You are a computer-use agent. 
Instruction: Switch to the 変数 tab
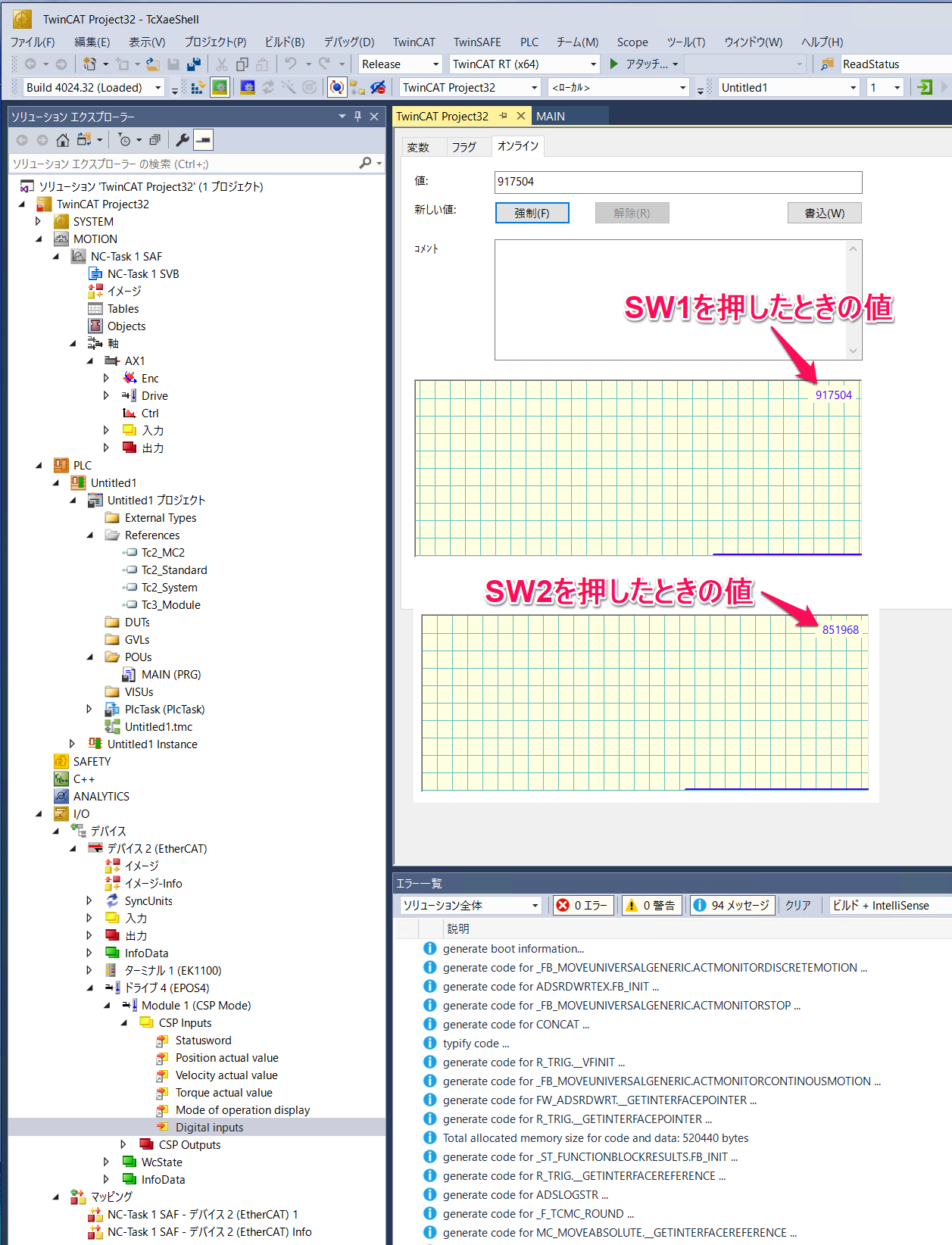(418, 147)
